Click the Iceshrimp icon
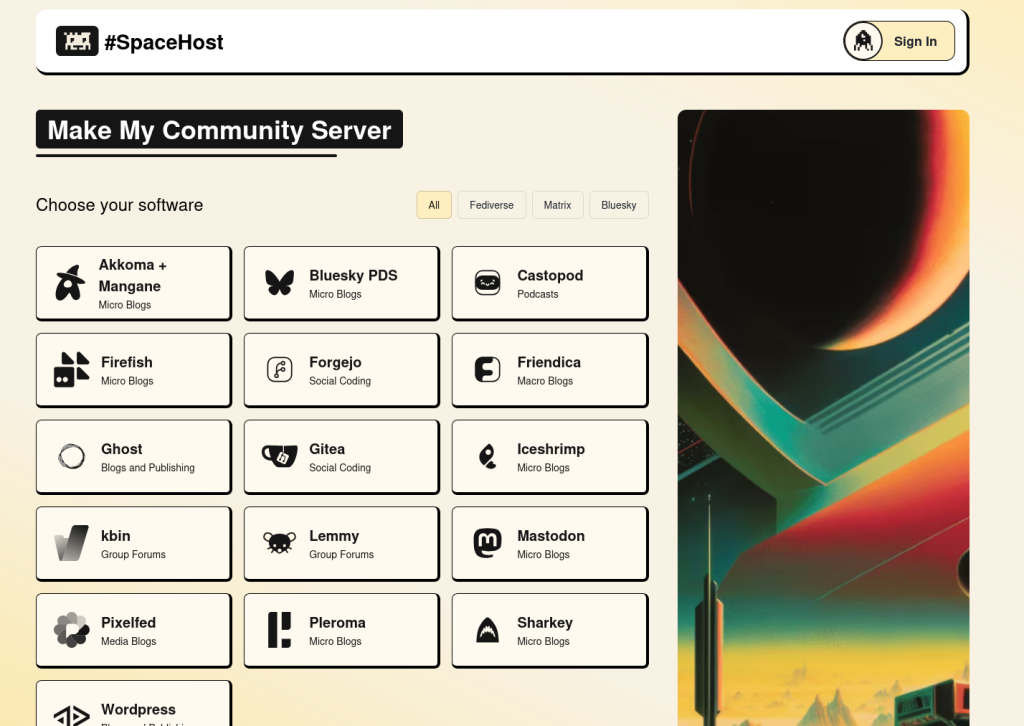 click(x=487, y=456)
